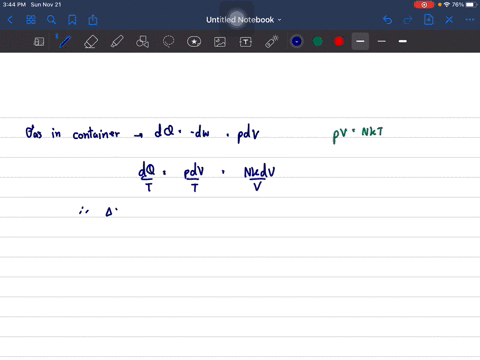Viewport: 480px width, 360px height.
Task: Choose the red pen color
Action: [339, 41]
